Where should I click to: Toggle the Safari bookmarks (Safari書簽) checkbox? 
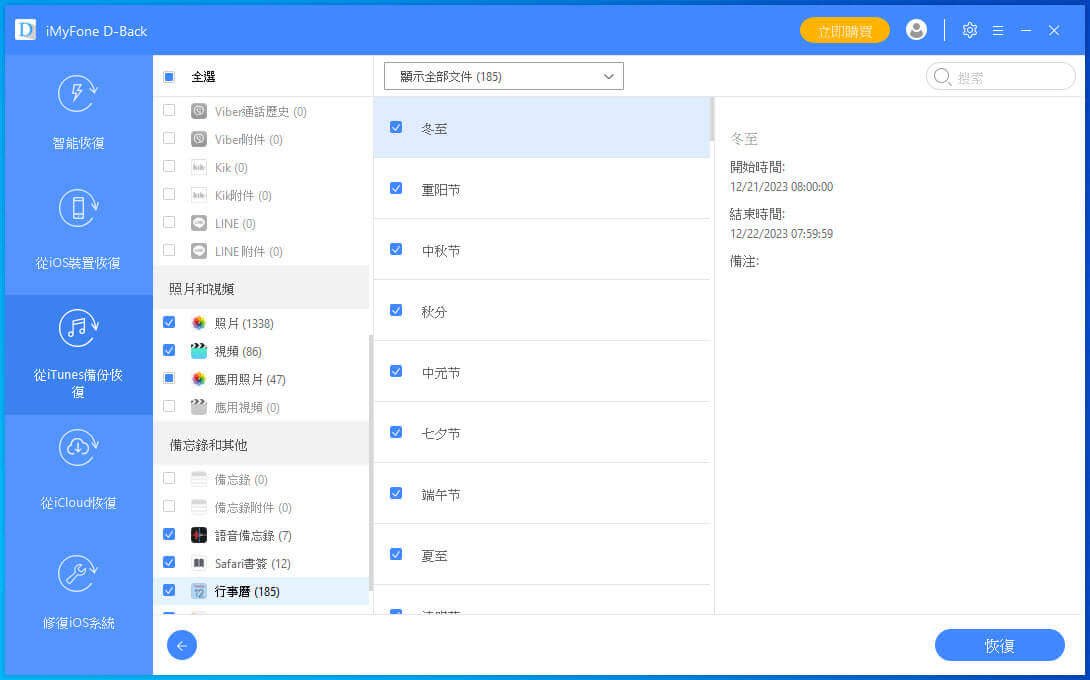[169, 563]
